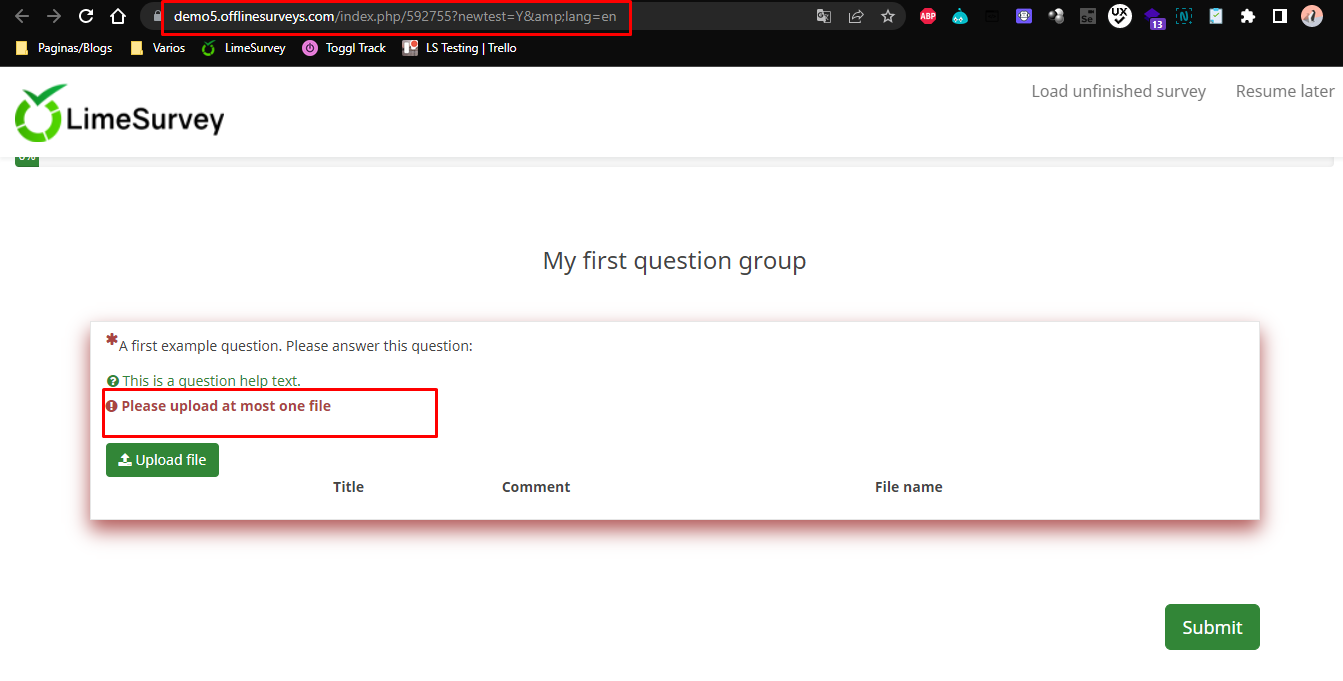Viewport: 1343px width, 681px height.
Task: Open the LimeSurvey bookmark
Action: coord(244,48)
